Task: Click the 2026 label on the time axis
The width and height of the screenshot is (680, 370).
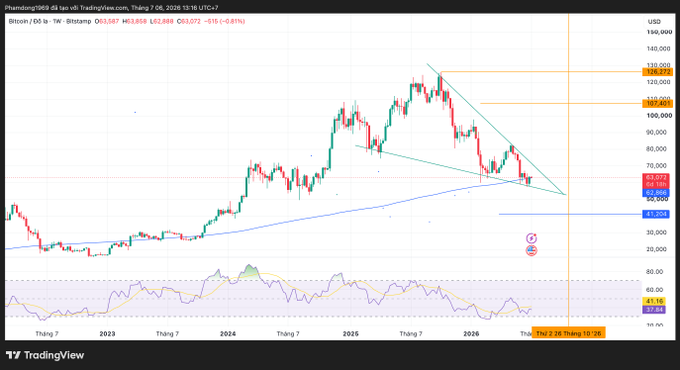Action: point(471,334)
